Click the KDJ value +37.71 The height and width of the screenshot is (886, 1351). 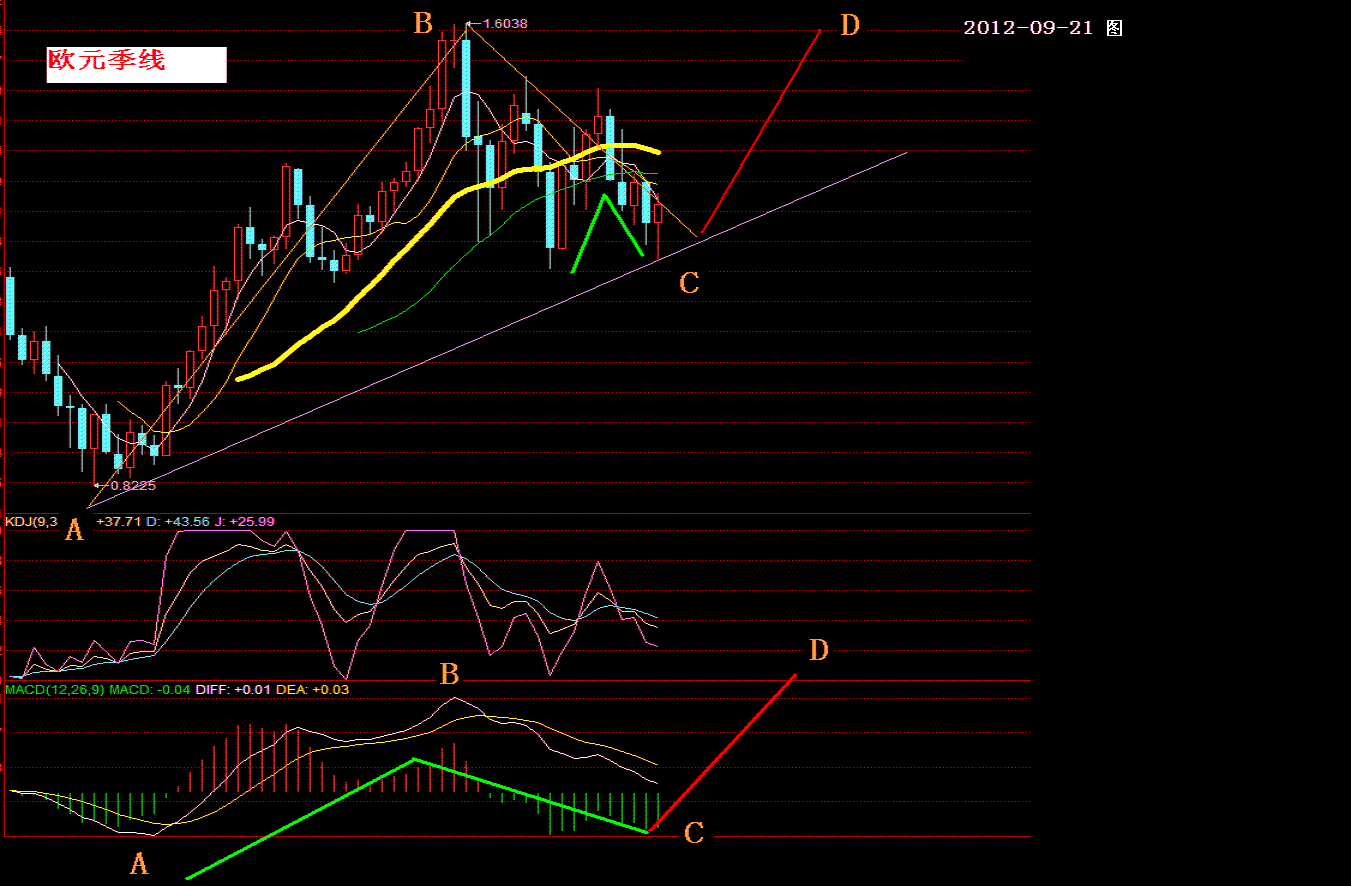[117, 521]
